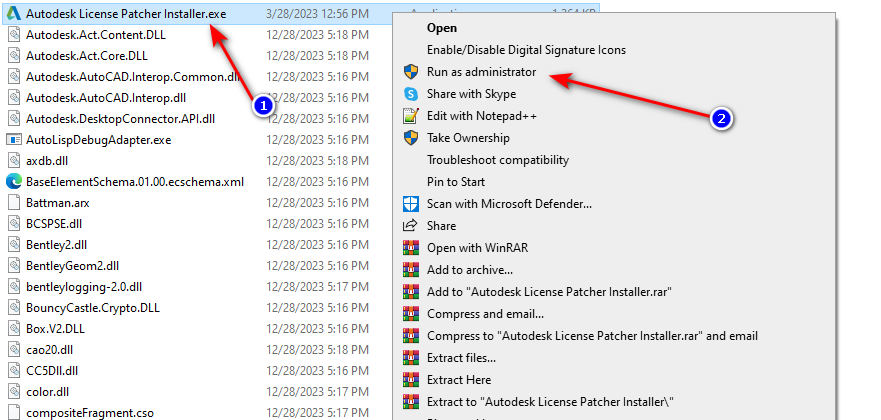Click the compositeFragment.cso file icon
This screenshot has height=420, width=881.
[x=14, y=413]
